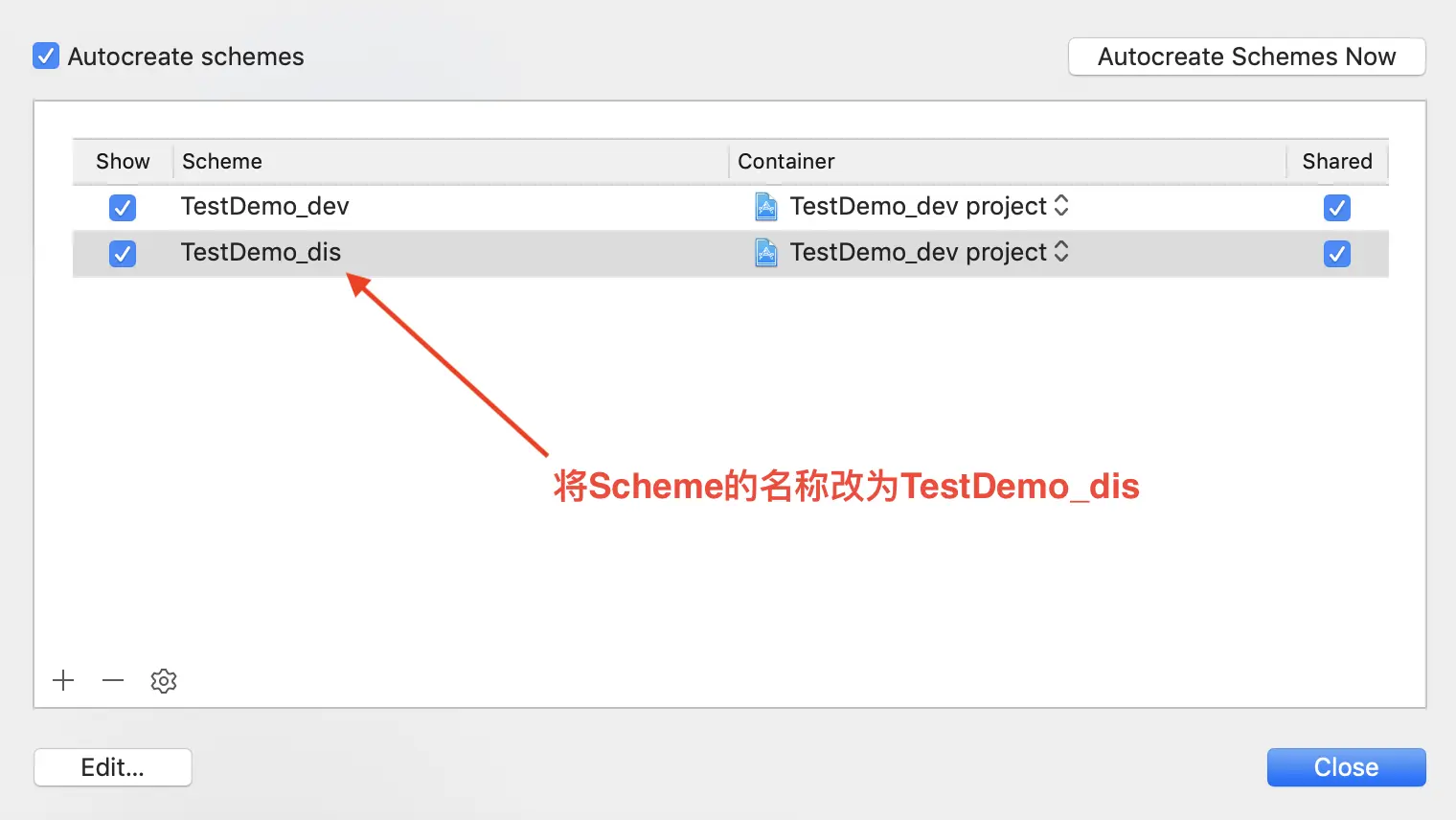Click the Edit... button
The height and width of the screenshot is (820, 1456).
point(113,767)
